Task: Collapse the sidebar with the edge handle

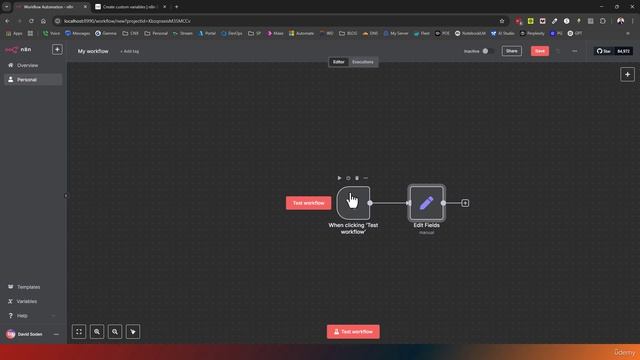Action: click(x=66, y=196)
